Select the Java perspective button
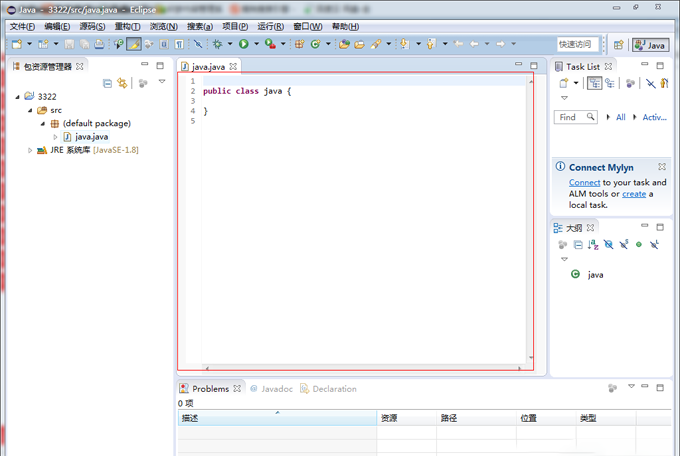The height and width of the screenshot is (456, 680). [x=650, y=45]
